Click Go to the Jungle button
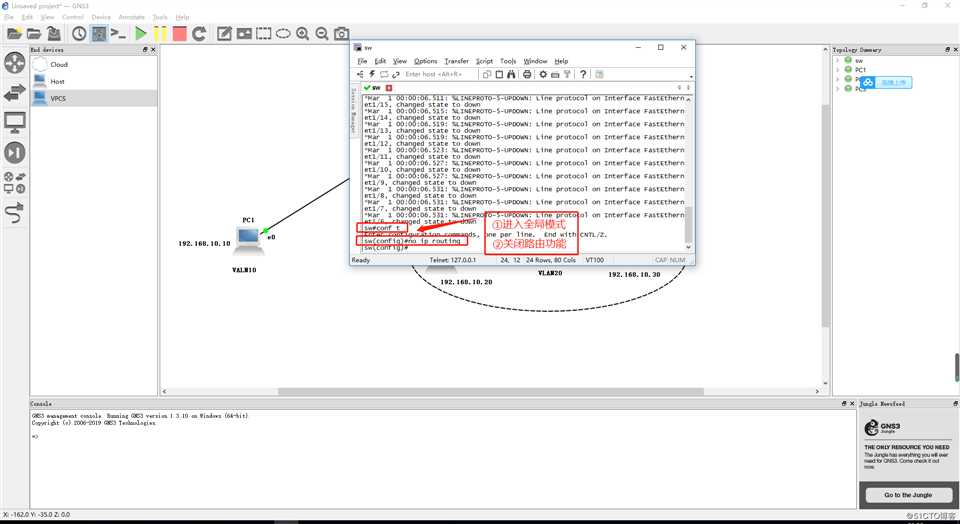Image resolution: width=960 pixels, height=524 pixels. (908, 495)
